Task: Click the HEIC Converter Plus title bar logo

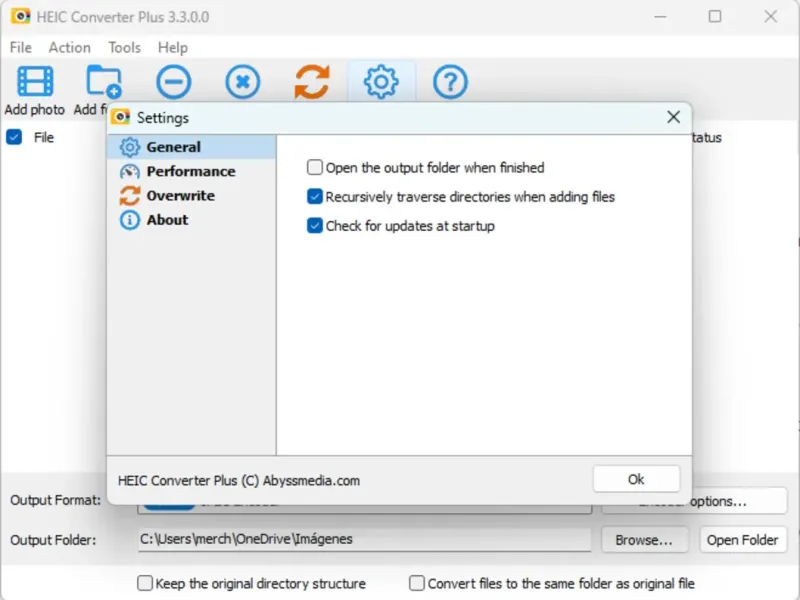Action: pyautogui.click(x=20, y=16)
